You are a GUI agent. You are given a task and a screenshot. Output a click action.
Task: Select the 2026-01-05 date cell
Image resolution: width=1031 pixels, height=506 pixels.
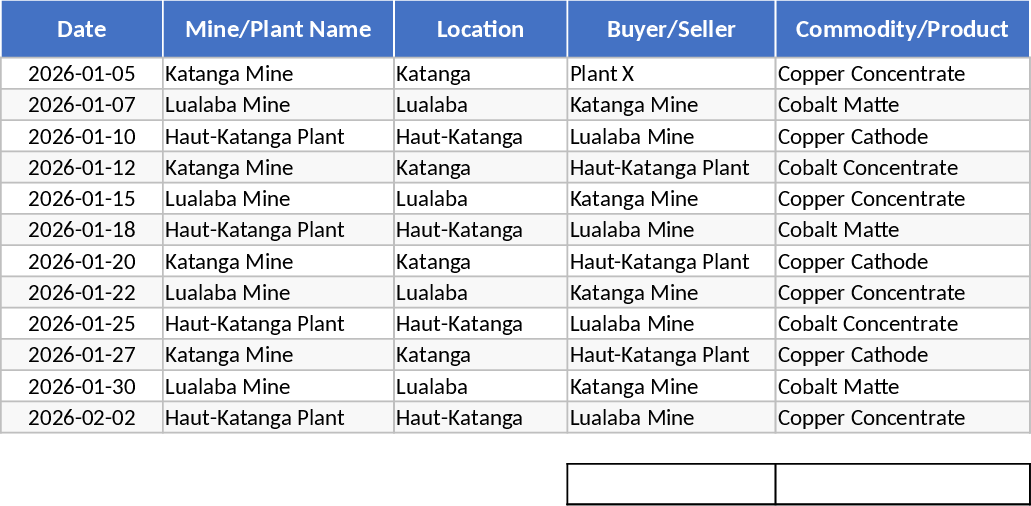pyautogui.click(x=82, y=74)
